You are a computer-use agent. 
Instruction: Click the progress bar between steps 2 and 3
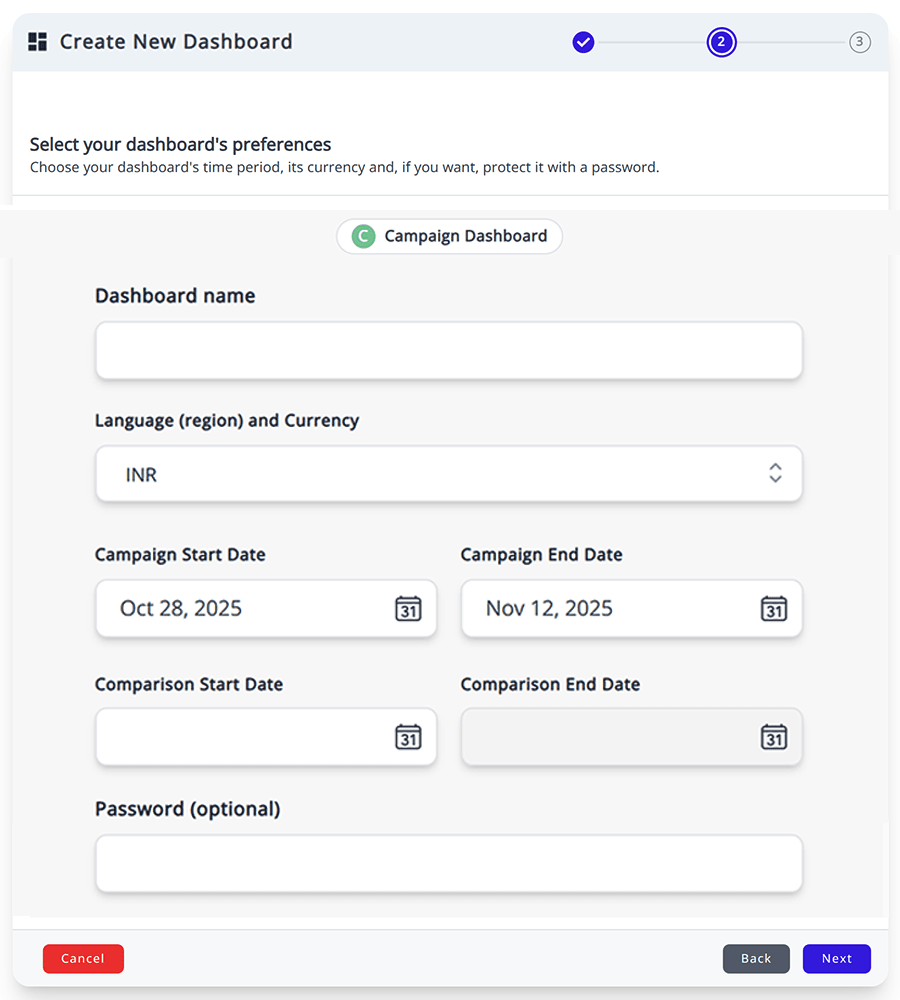click(x=790, y=42)
